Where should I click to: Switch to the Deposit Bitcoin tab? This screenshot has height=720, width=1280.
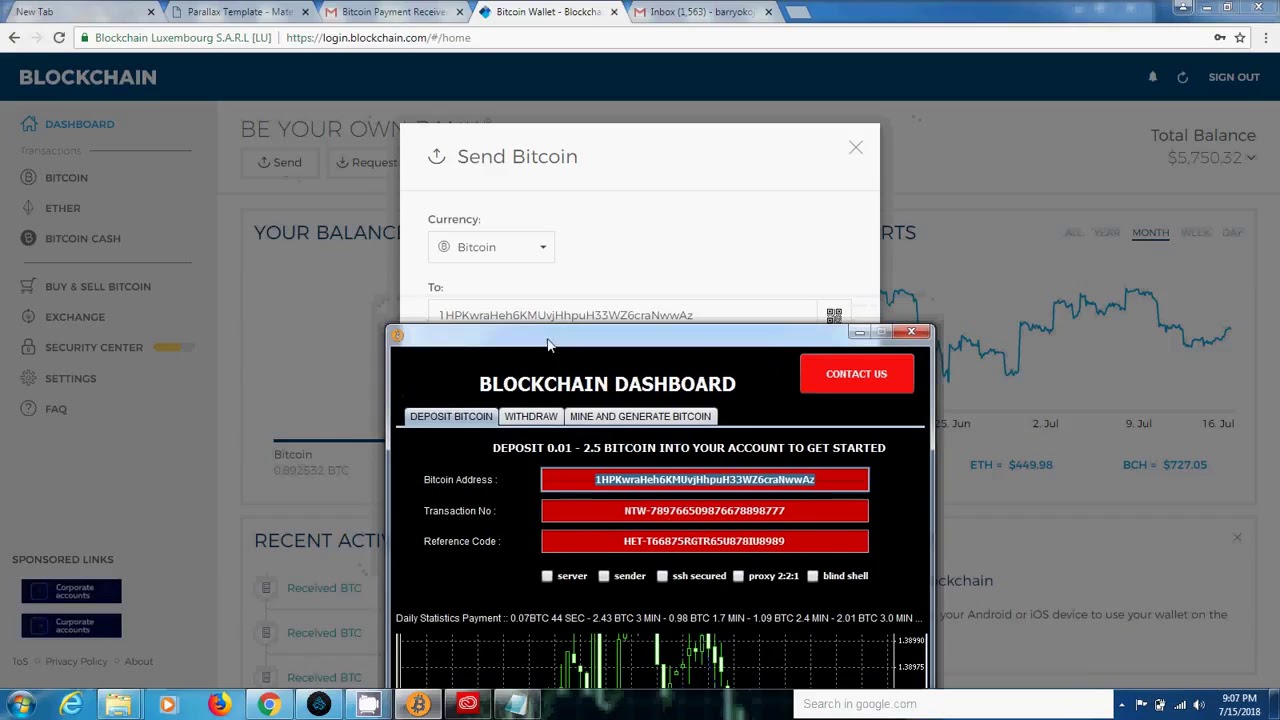point(451,416)
